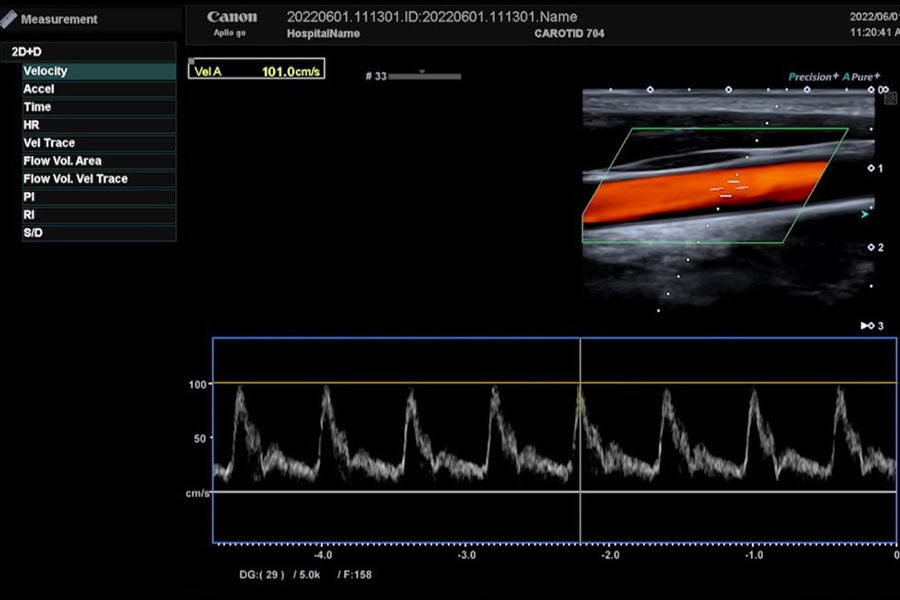Click the Doppler sample gate in the vessel
Image resolution: width=900 pixels, height=600 pixels.
click(x=730, y=188)
